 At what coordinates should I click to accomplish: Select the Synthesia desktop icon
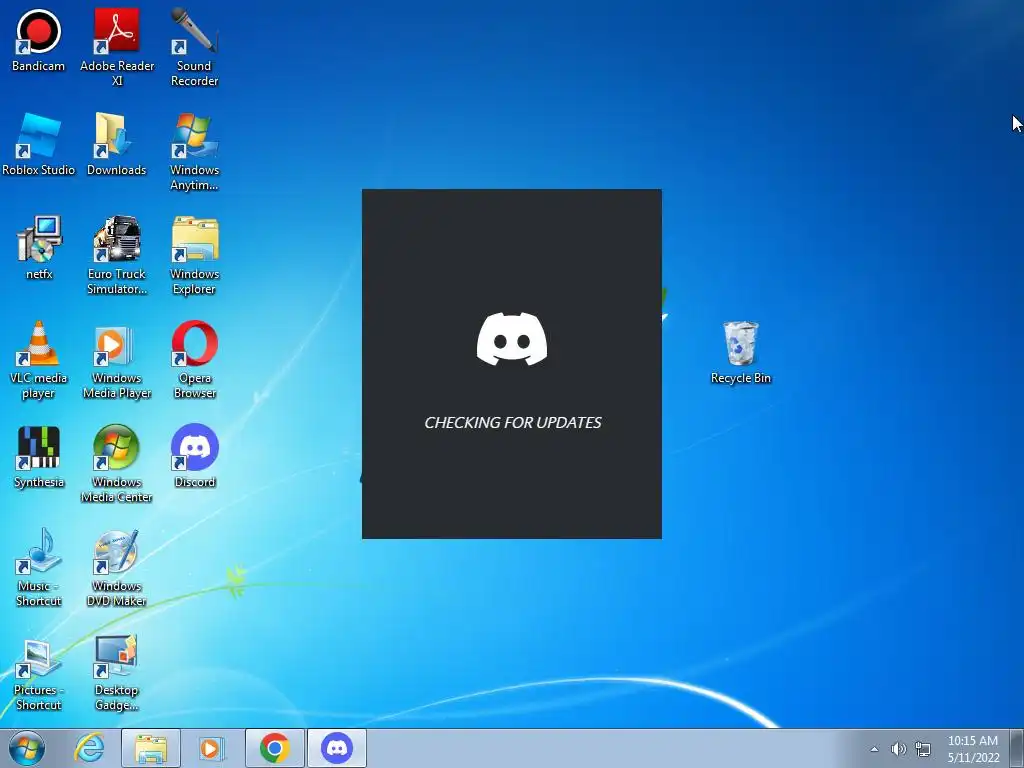point(39,456)
